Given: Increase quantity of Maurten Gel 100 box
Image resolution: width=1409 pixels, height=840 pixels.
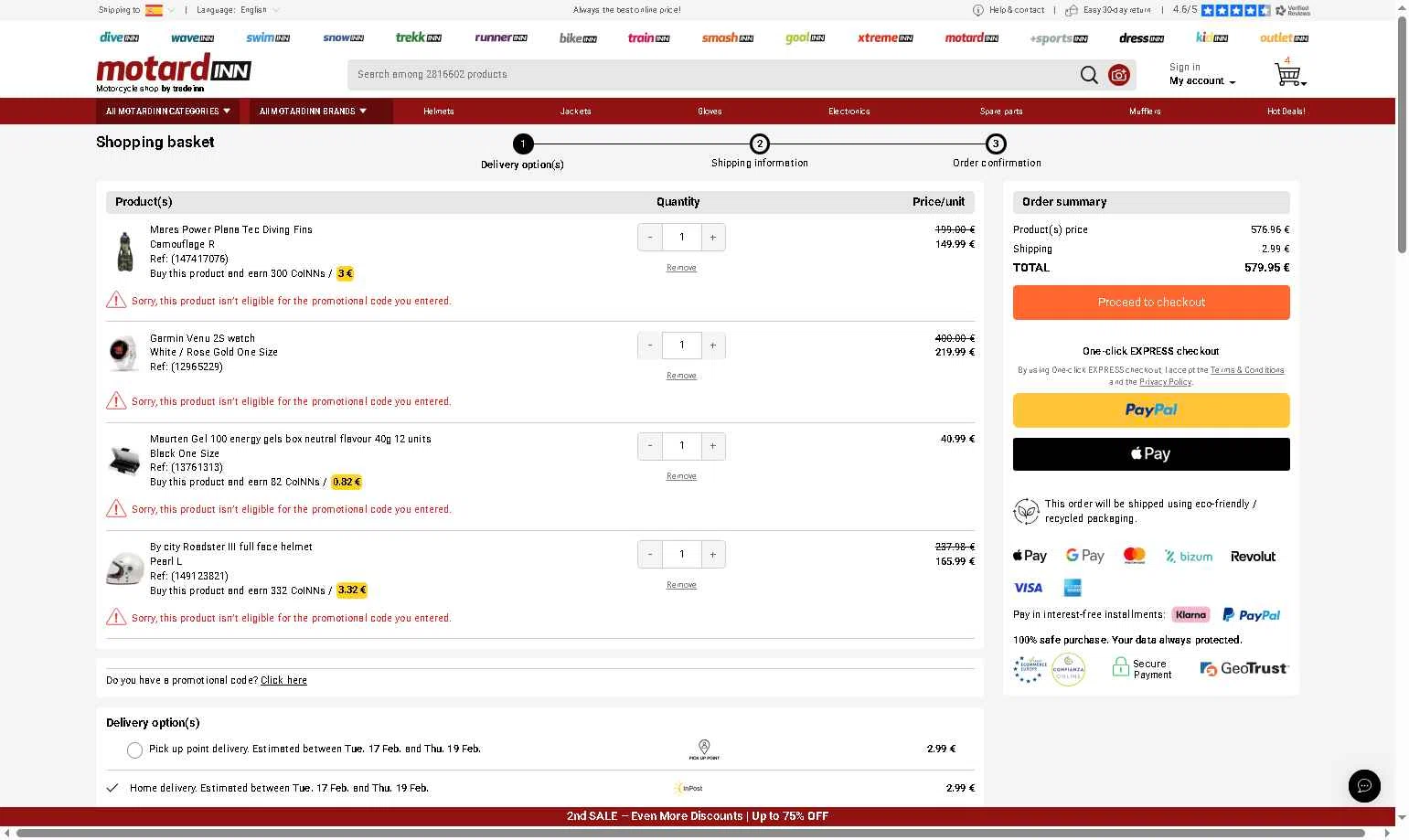Looking at the screenshot, I should [713, 446].
